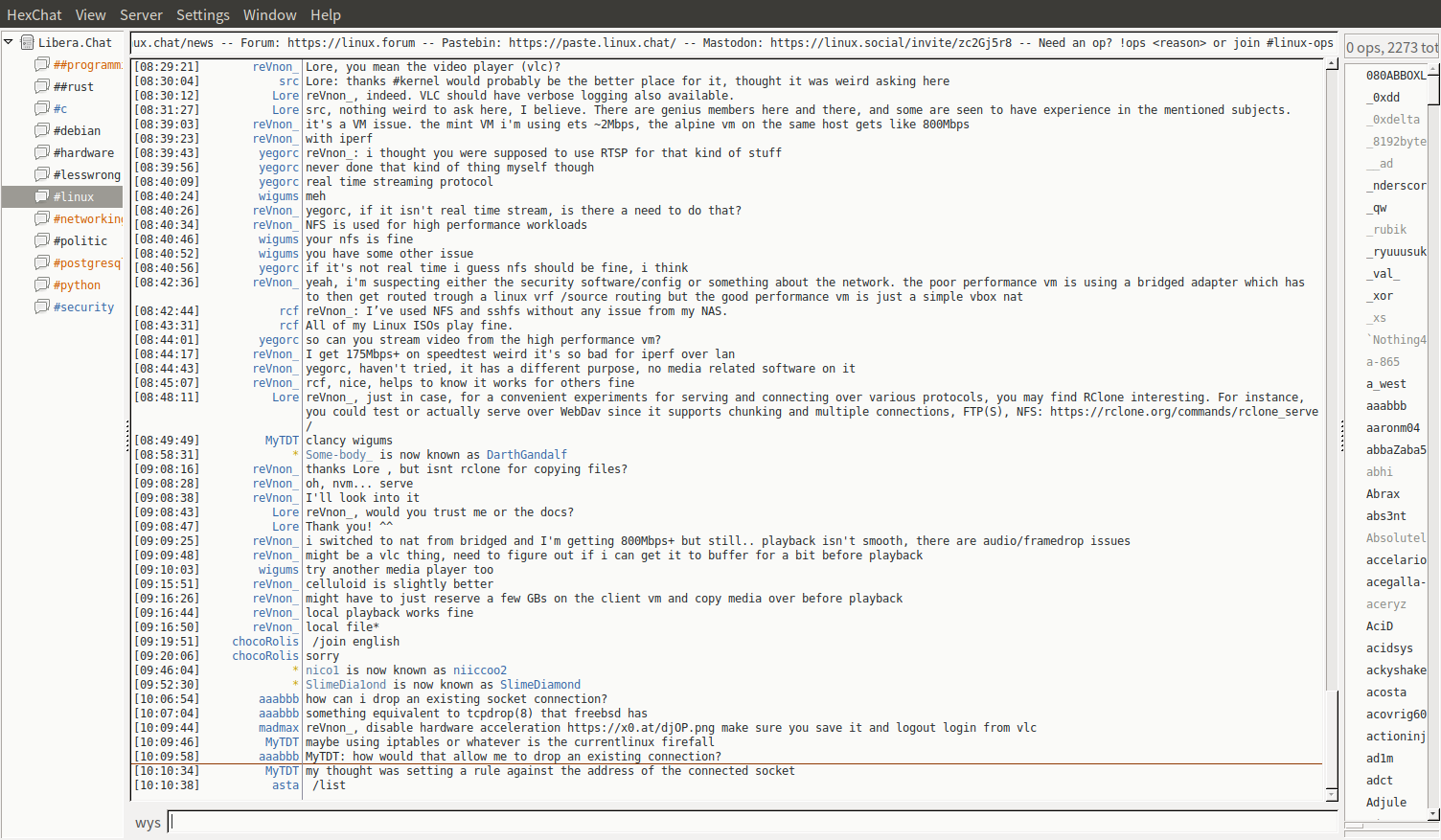The image size is (1441, 840).
Task: Click the Libera.Chat server icon
Action: click(28, 42)
